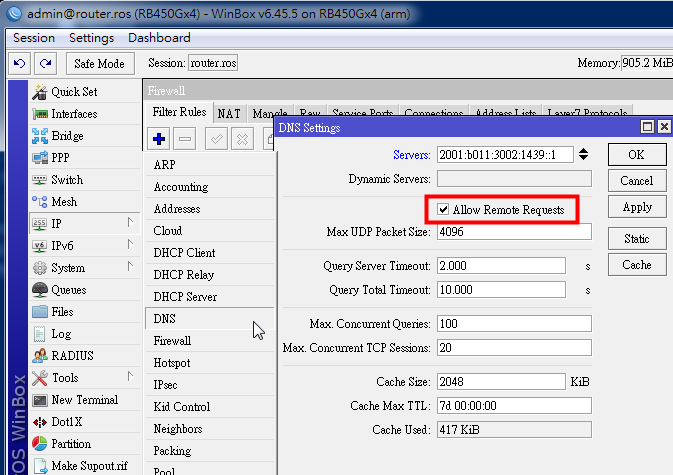Select Hotspot from IP submenu
This screenshot has width=673, height=475.
pyautogui.click(x=209, y=363)
